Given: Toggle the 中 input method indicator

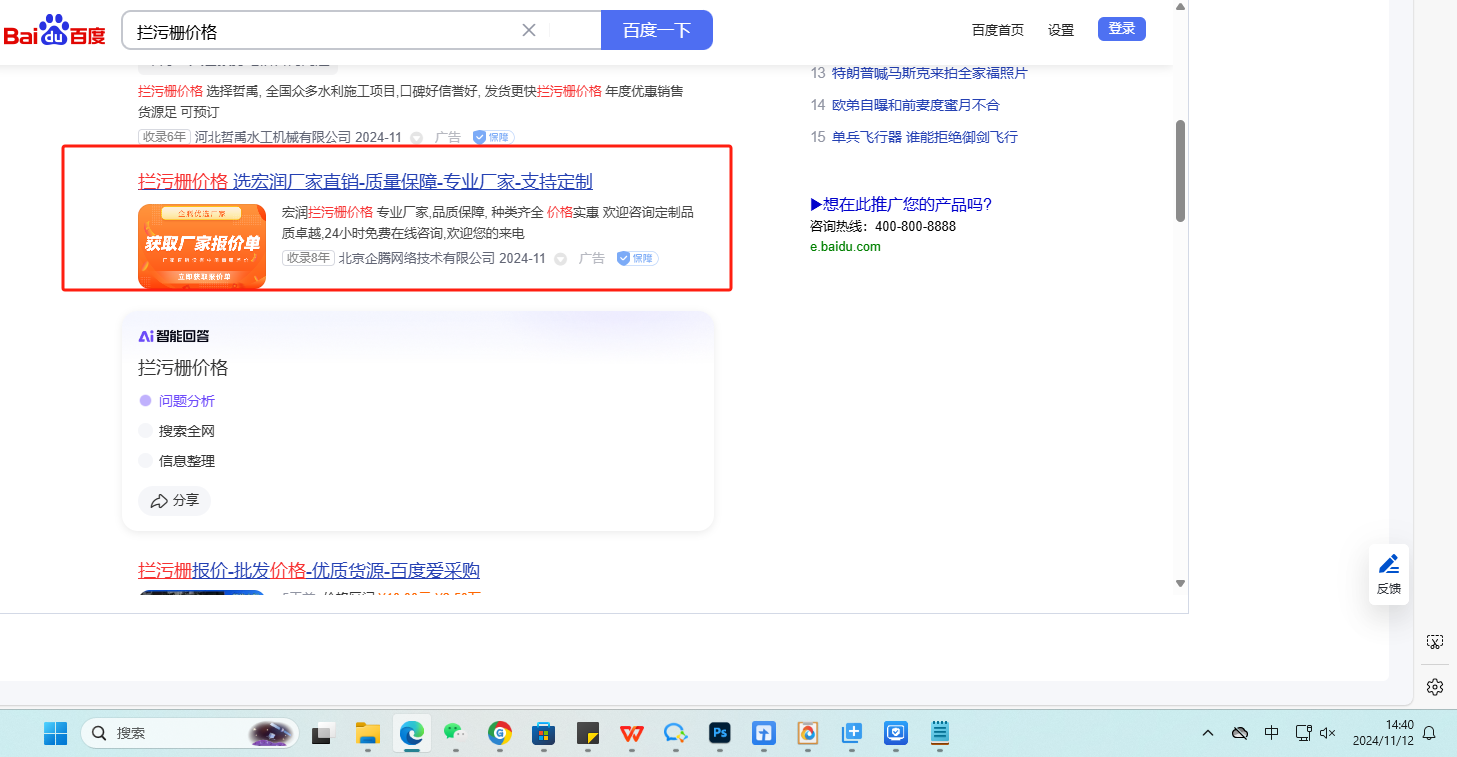Looking at the screenshot, I should [x=1271, y=733].
